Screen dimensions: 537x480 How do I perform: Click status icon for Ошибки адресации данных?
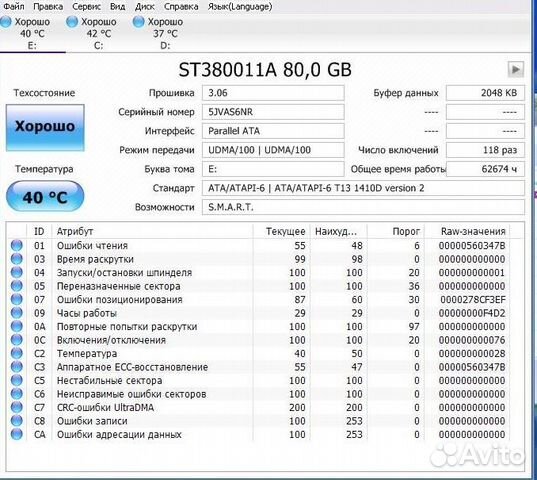pos(16,434)
